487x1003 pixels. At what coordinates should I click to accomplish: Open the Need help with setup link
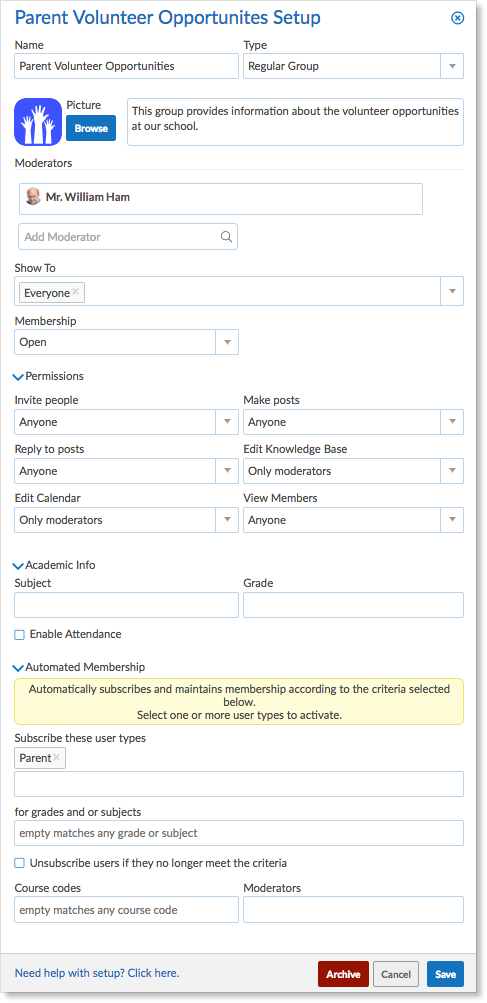[x=97, y=973]
